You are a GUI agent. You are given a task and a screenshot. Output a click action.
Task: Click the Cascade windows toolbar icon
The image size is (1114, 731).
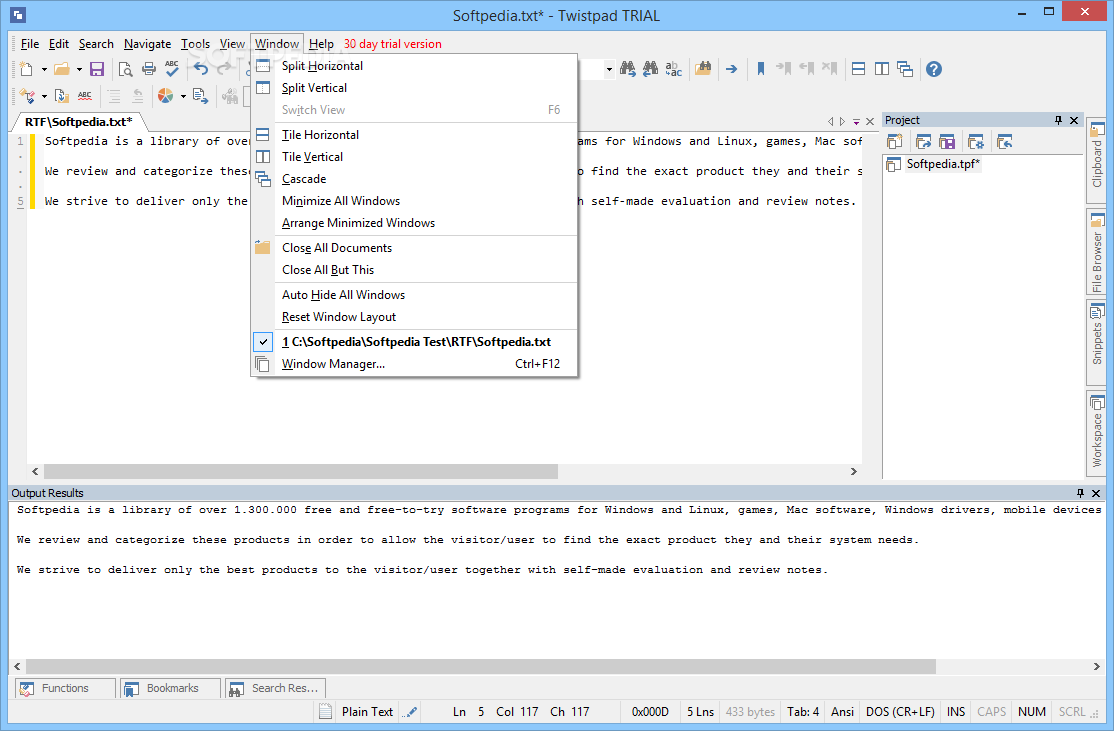tap(905, 69)
